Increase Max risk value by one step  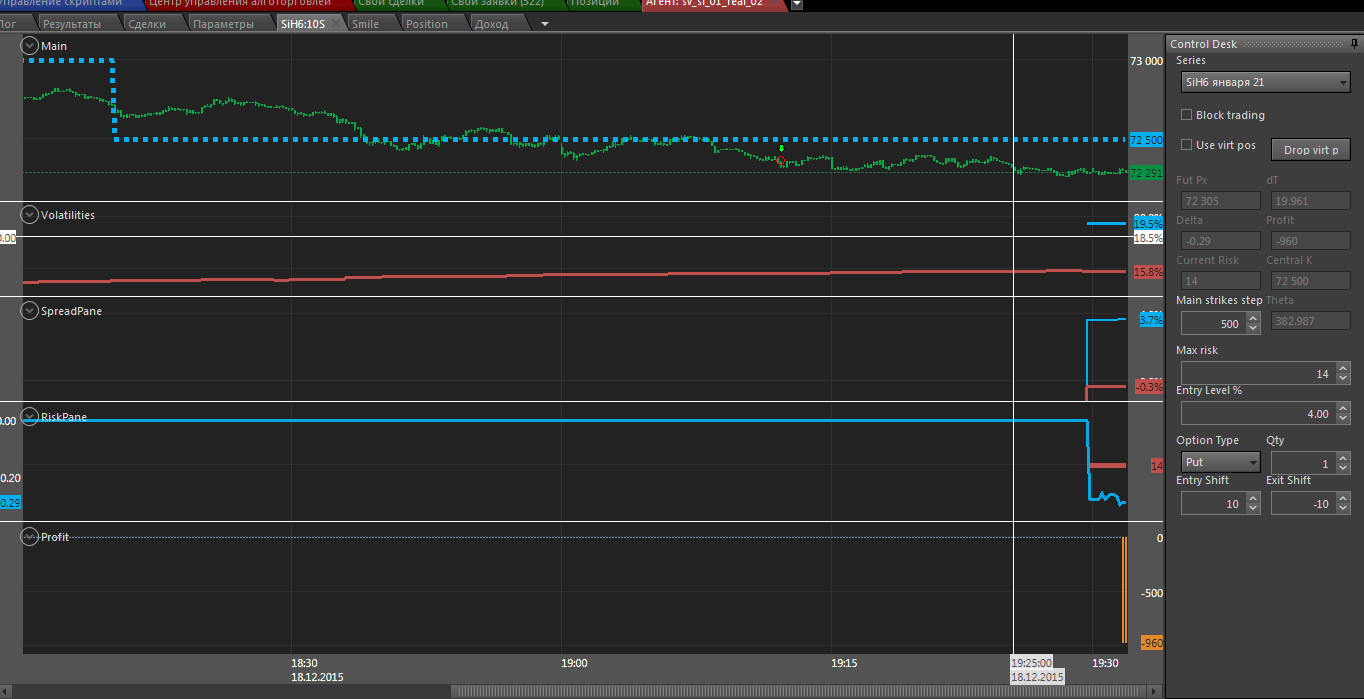tap(1343, 369)
